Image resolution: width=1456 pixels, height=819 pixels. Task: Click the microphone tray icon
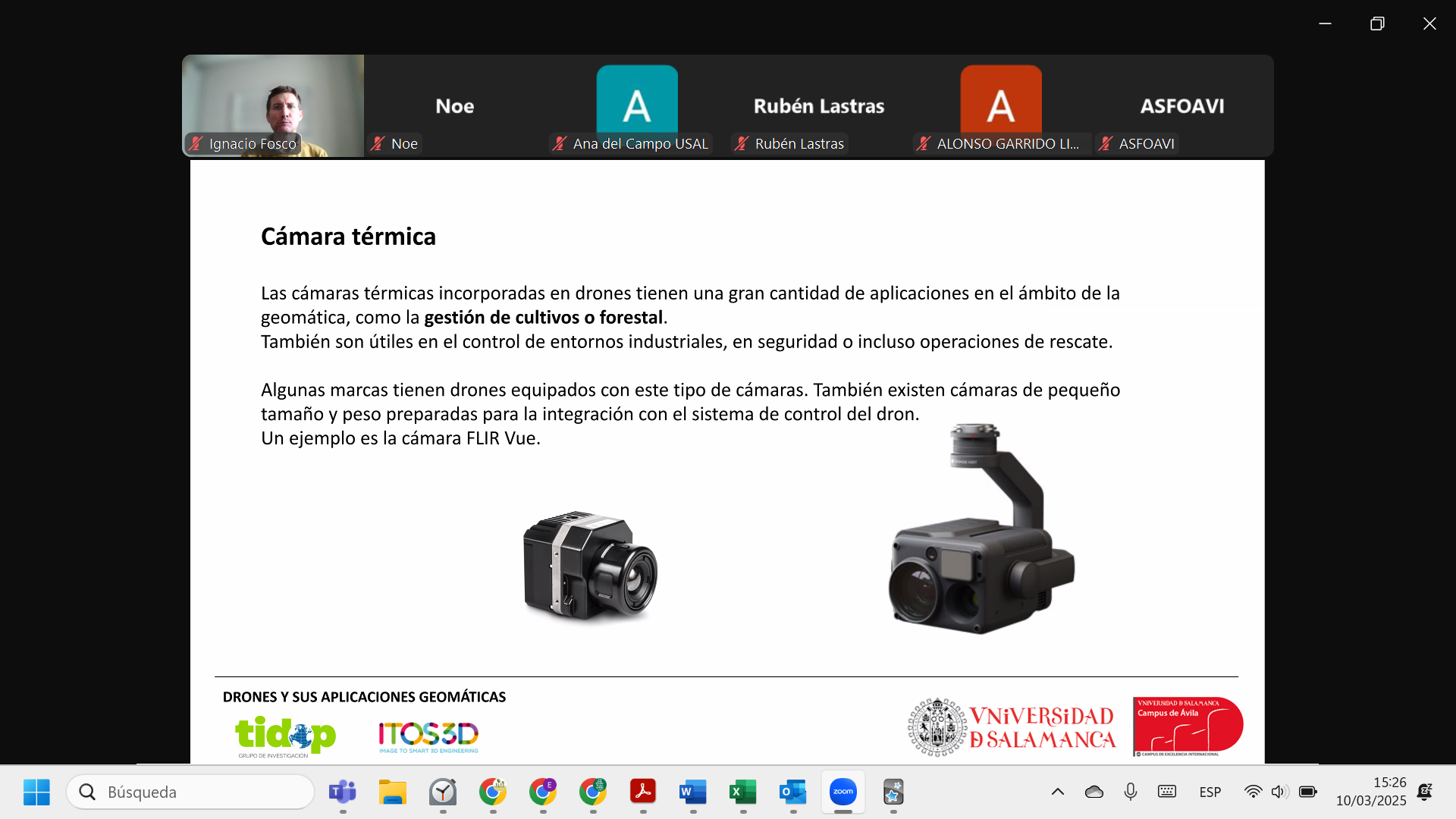(x=1130, y=792)
